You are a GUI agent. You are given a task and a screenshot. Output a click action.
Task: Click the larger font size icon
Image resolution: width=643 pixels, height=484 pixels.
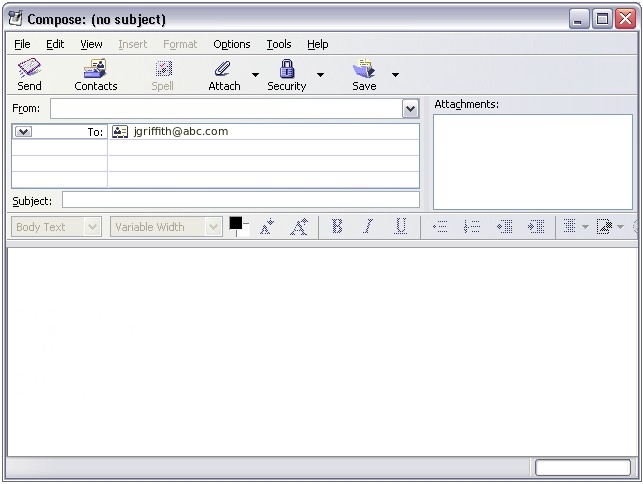(298, 227)
